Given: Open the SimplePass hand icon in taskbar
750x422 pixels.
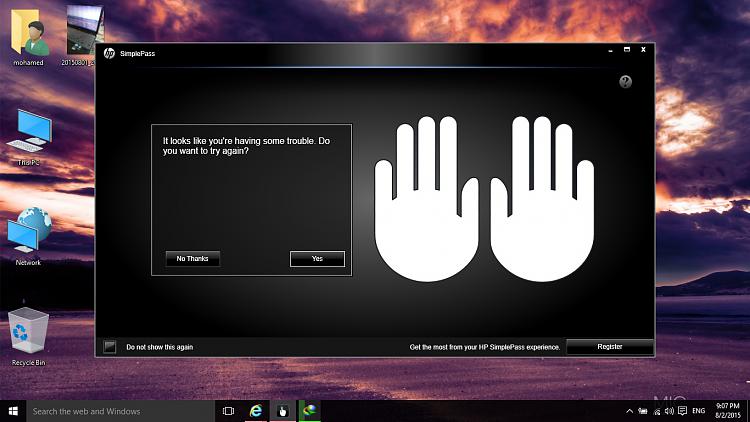Looking at the screenshot, I should (x=283, y=411).
